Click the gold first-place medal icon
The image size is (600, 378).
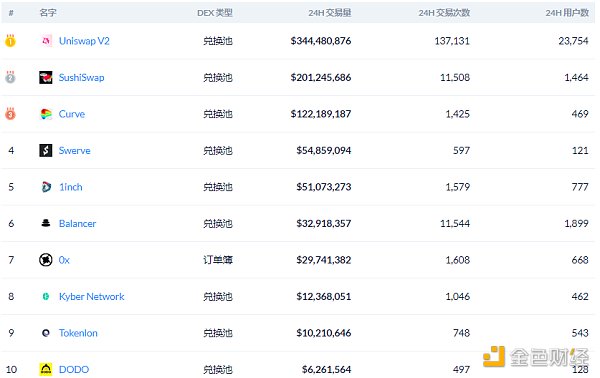pyautogui.click(x=10, y=40)
